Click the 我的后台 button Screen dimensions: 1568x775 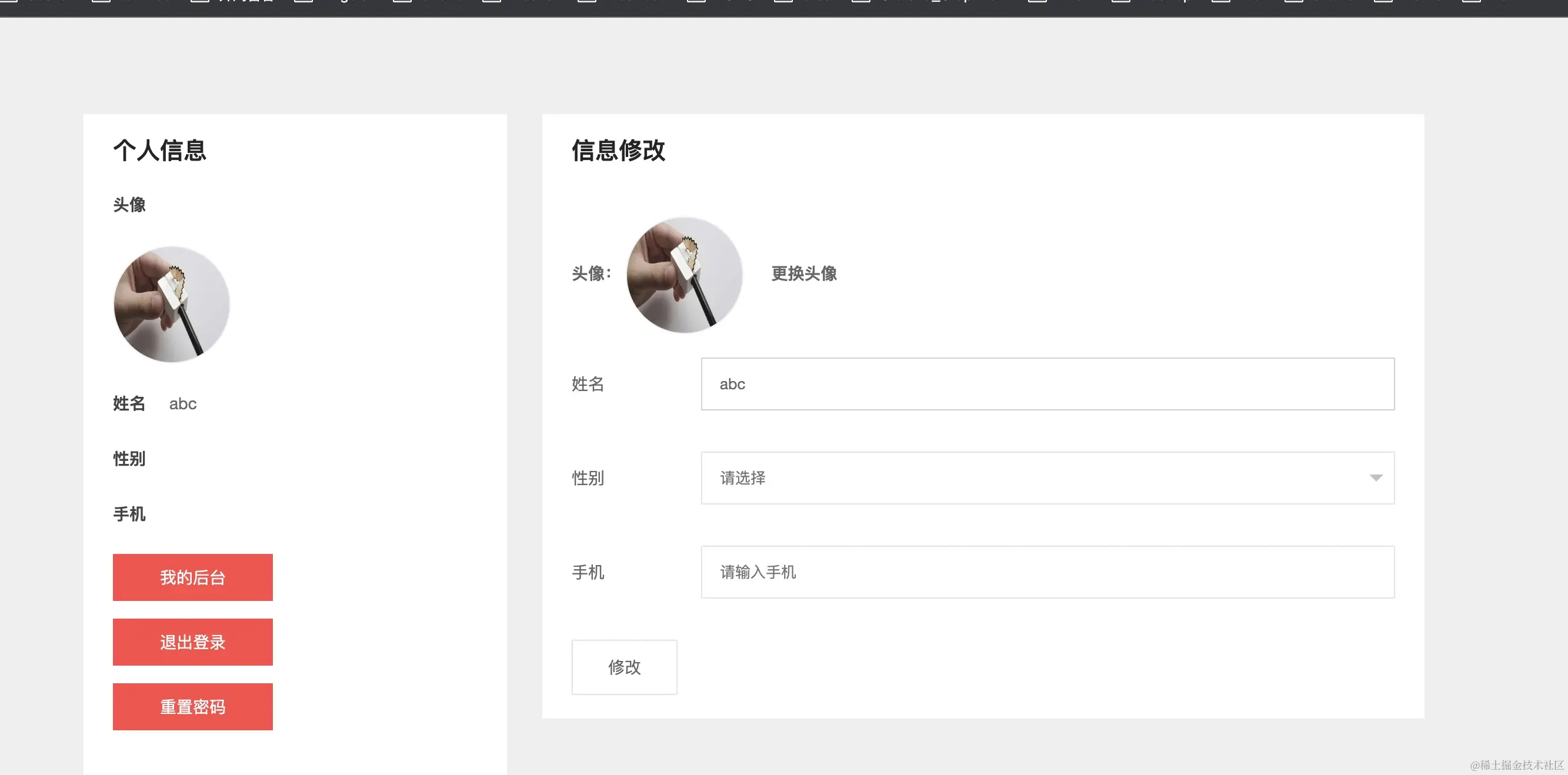point(192,577)
